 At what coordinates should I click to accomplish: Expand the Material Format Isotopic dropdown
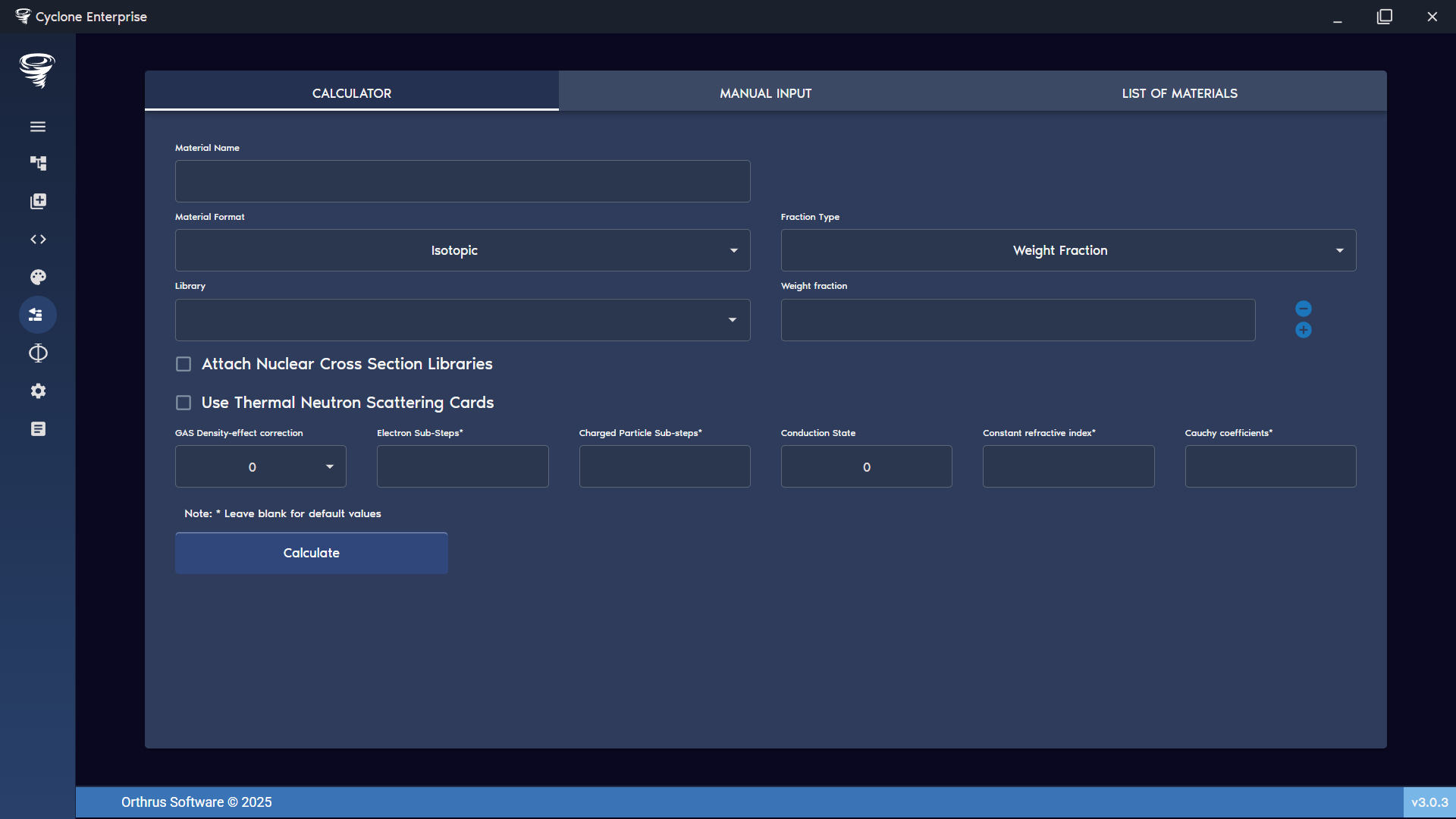pyautogui.click(x=462, y=250)
